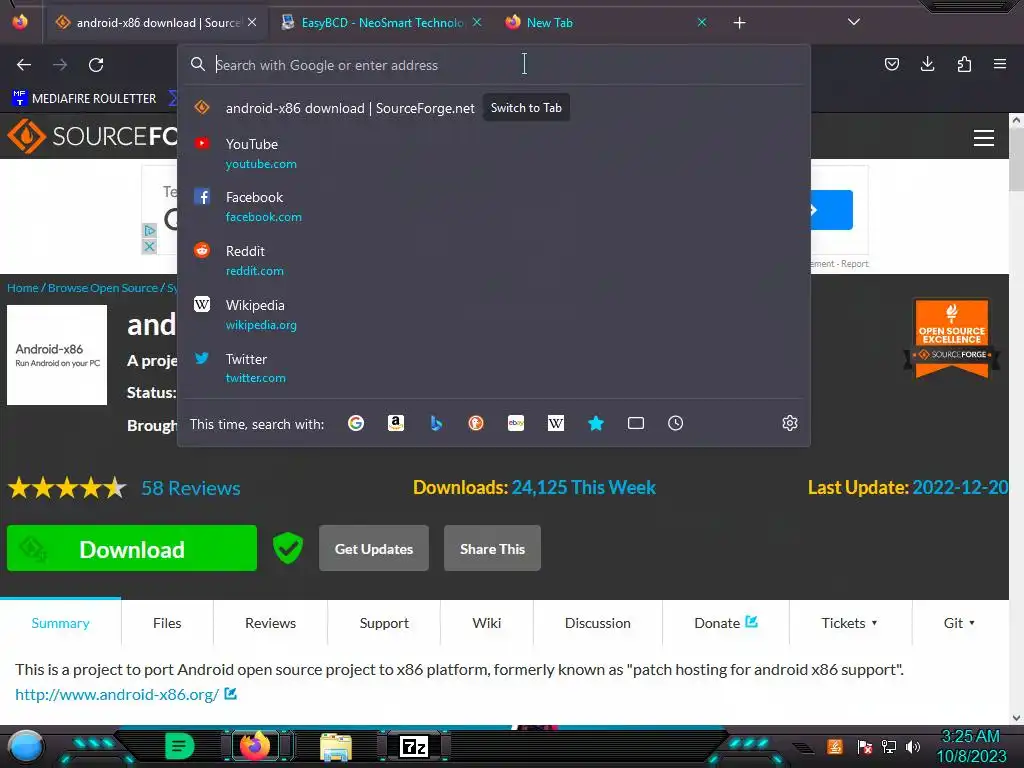The height and width of the screenshot is (768, 1024).
Task: Select the Summary tab
Action: coord(60,623)
